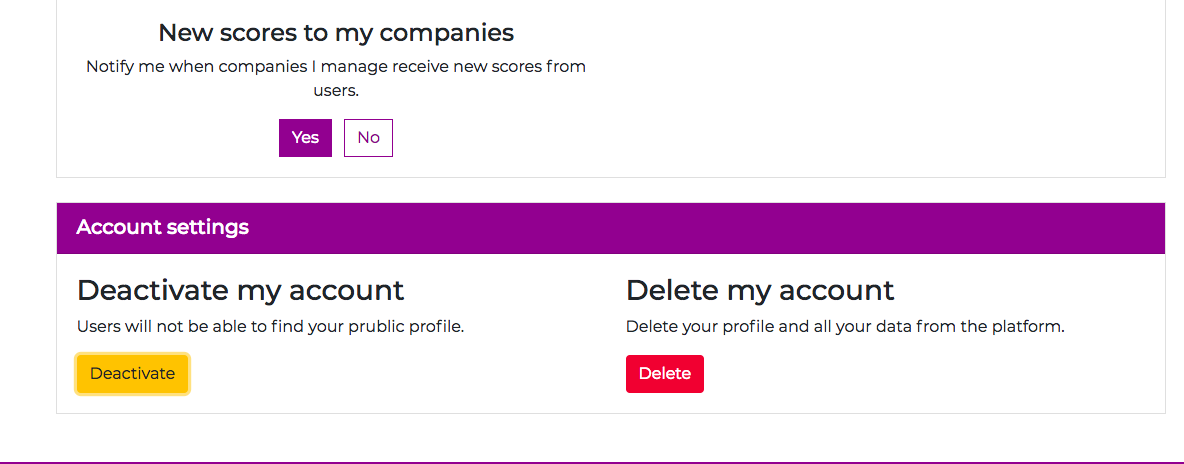This screenshot has width=1184, height=464.
Task: Click the word "Delete" in the right heading
Action: [x=672, y=291]
